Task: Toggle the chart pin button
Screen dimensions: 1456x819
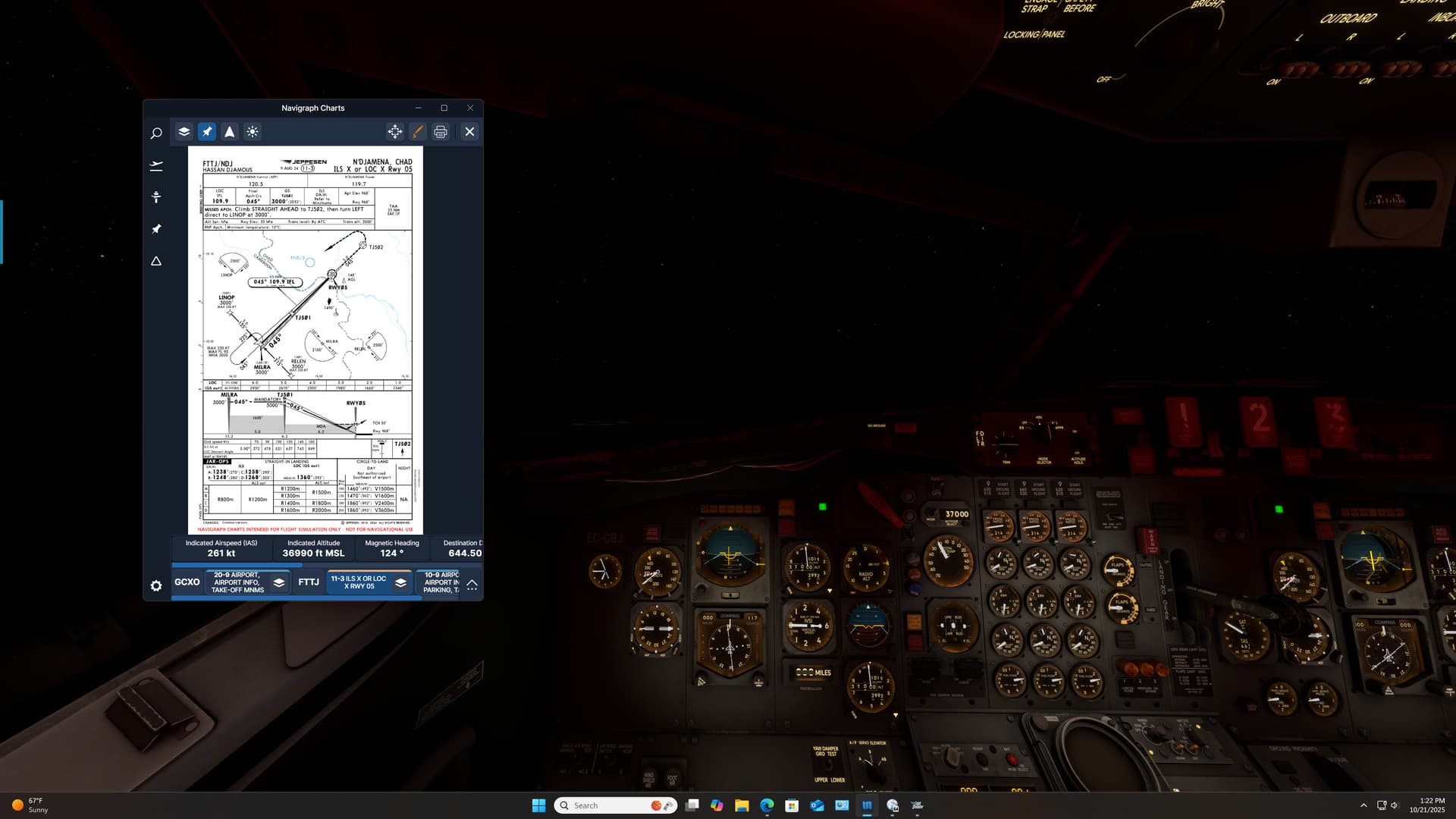Action: pyautogui.click(x=207, y=131)
